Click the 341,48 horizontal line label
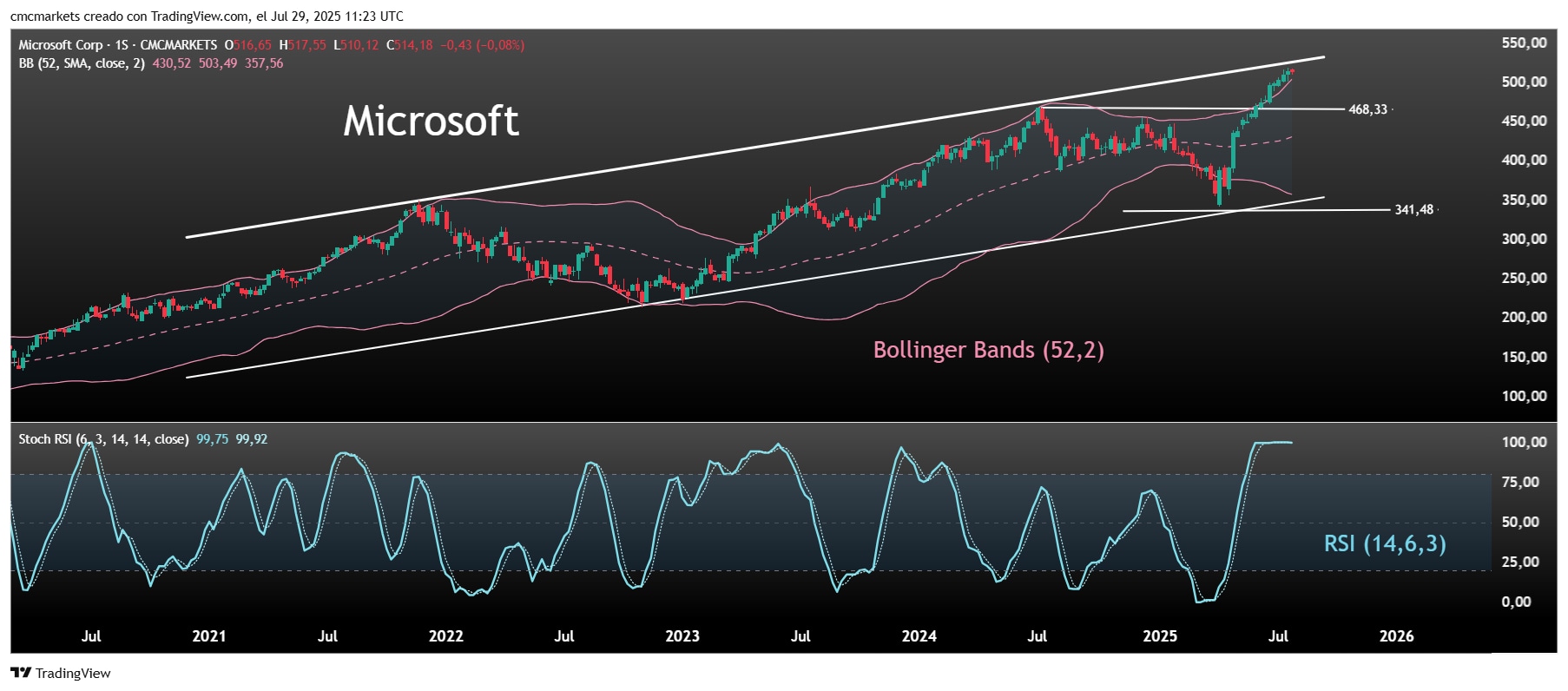Viewport: 1568px width, 691px height. pyautogui.click(x=1413, y=209)
